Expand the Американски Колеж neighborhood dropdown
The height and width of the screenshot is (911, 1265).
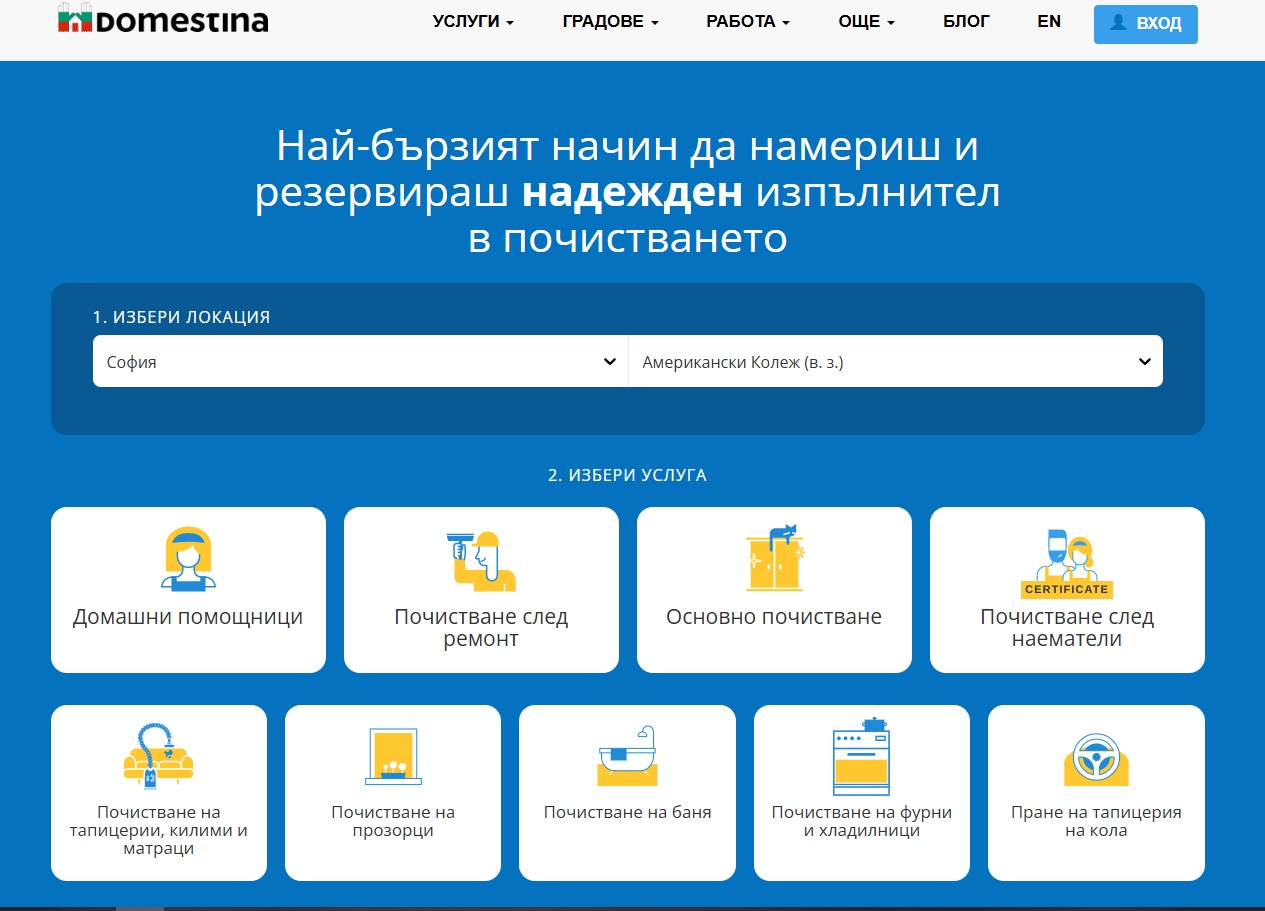(895, 362)
